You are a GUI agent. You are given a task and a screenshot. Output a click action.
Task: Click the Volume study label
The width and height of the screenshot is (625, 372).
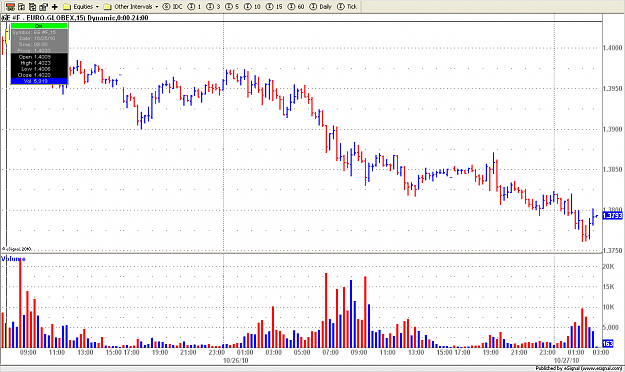point(13,259)
